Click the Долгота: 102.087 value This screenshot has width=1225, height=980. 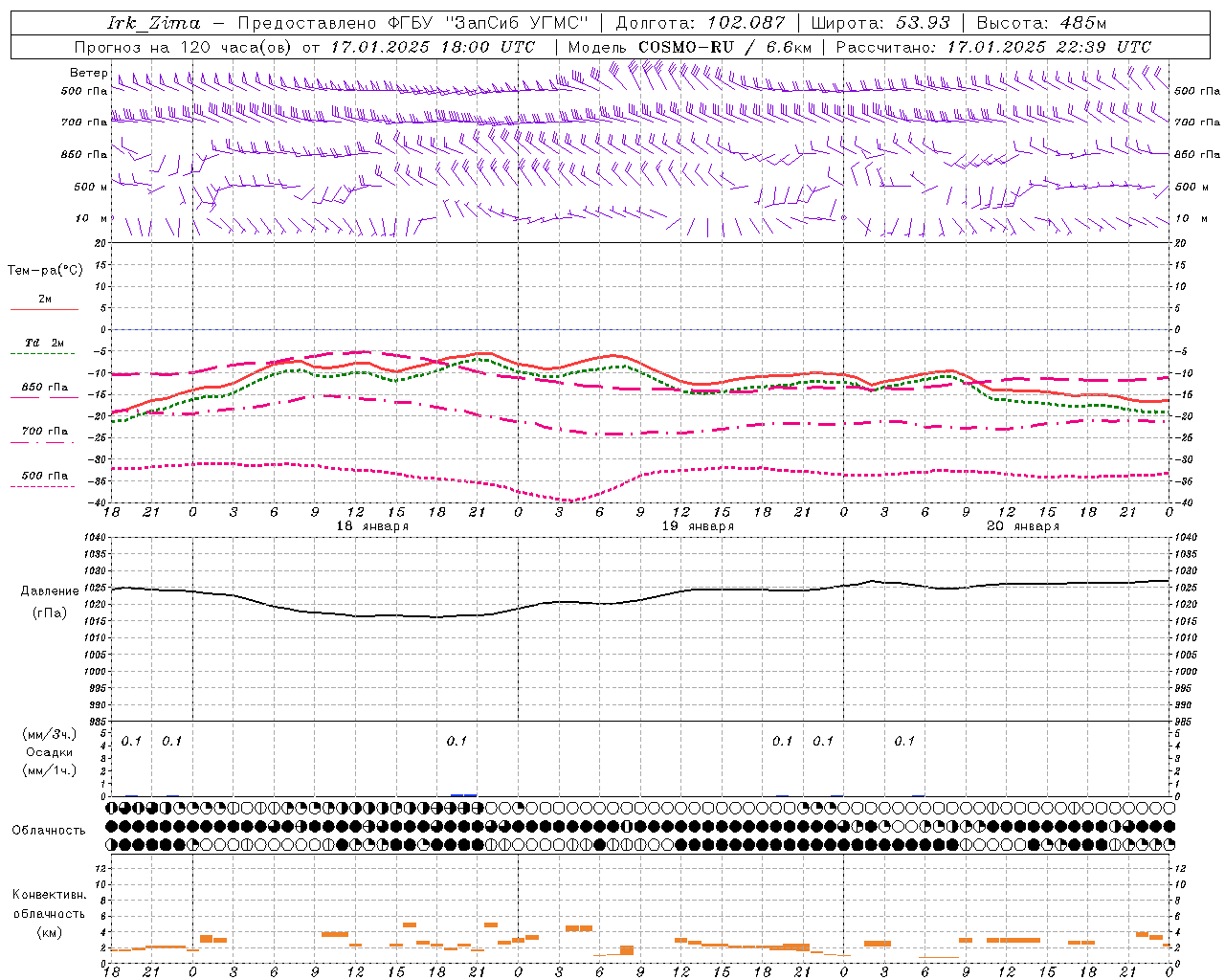pyautogui.click(x=701, y=23)
